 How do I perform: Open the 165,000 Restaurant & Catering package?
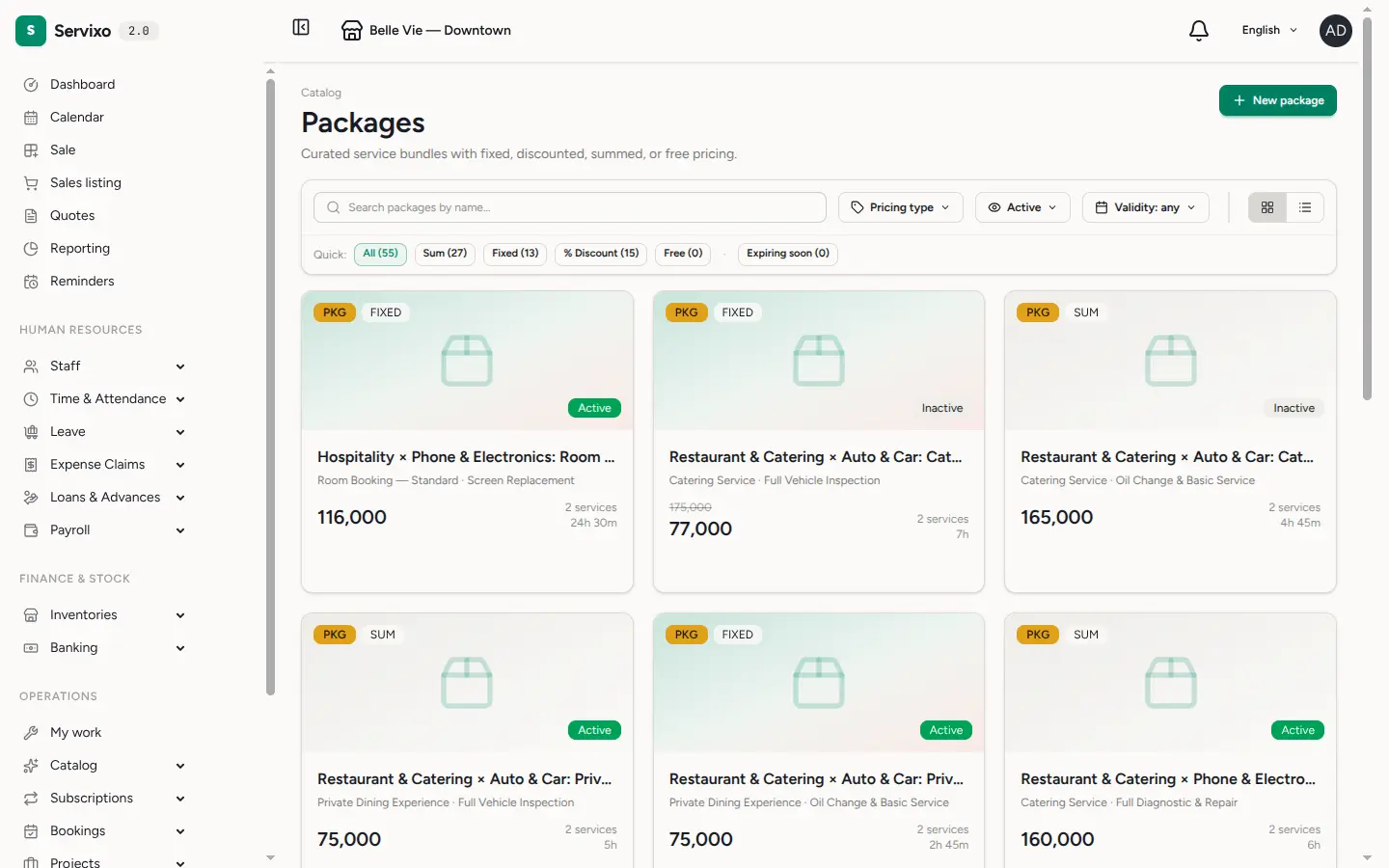[1170, 442]
